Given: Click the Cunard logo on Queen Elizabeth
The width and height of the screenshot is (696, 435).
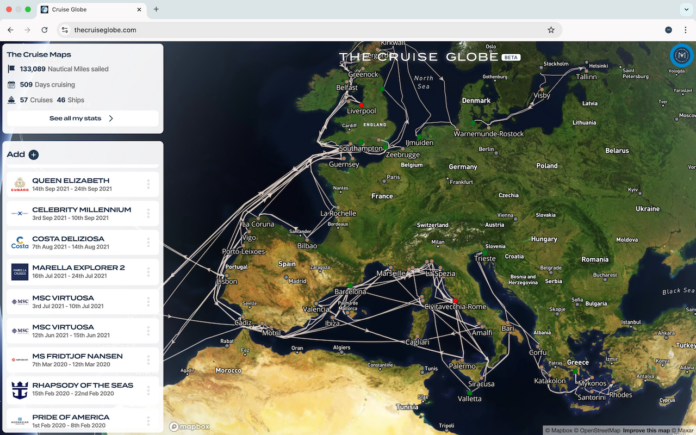Looking at the screenshot, I should (19, 185).
